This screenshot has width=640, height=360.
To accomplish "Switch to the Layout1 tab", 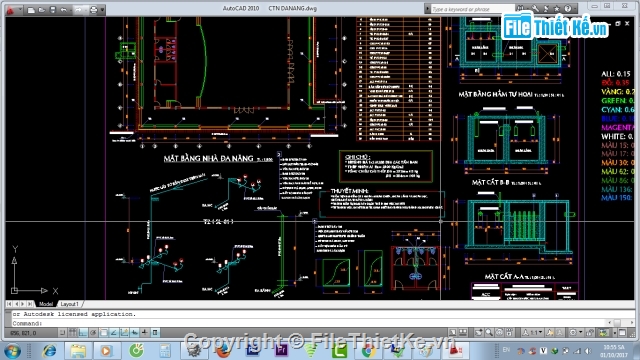I will 69,304.
